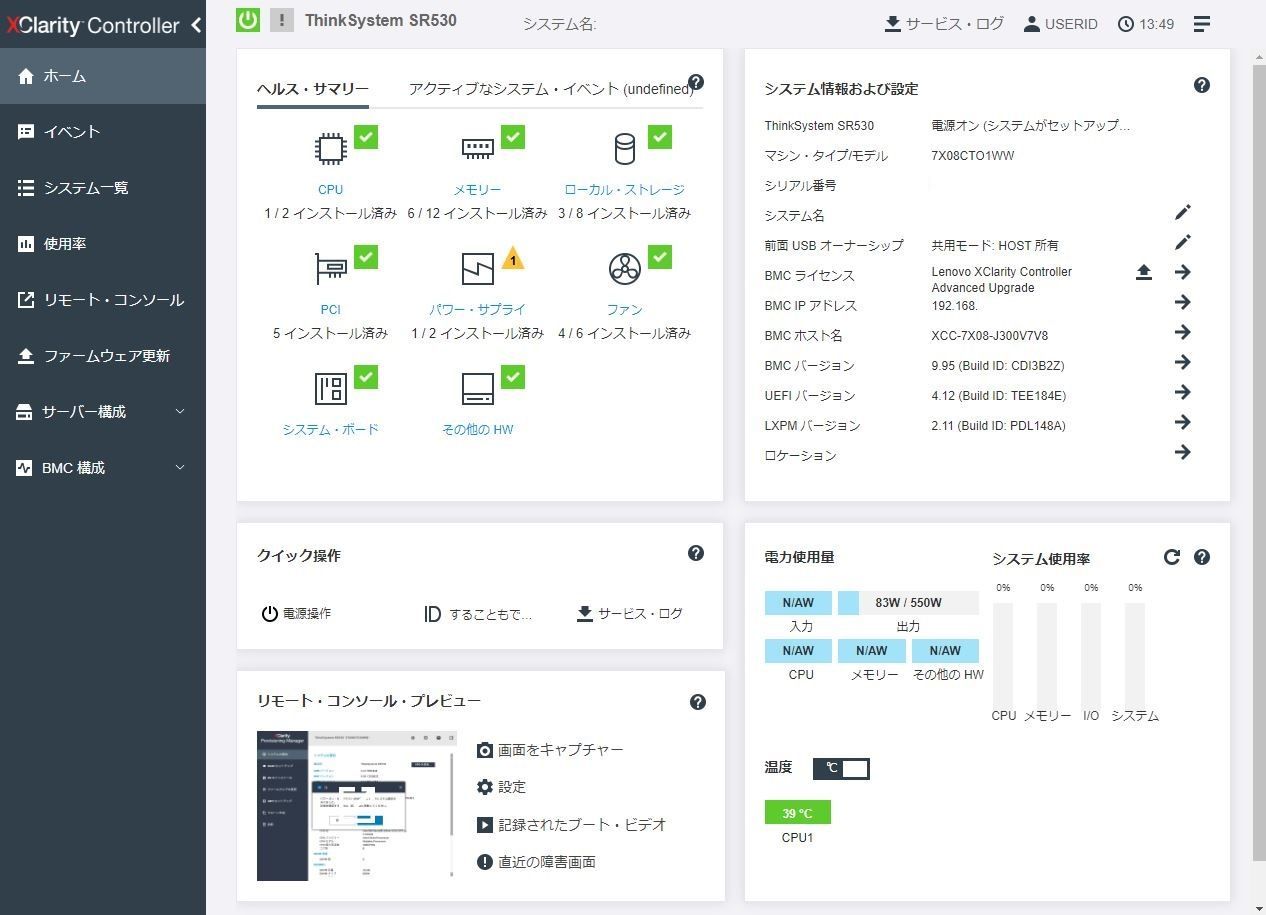
Task: Open the ローカル・ストレージ link
Action: coord(624,190)
